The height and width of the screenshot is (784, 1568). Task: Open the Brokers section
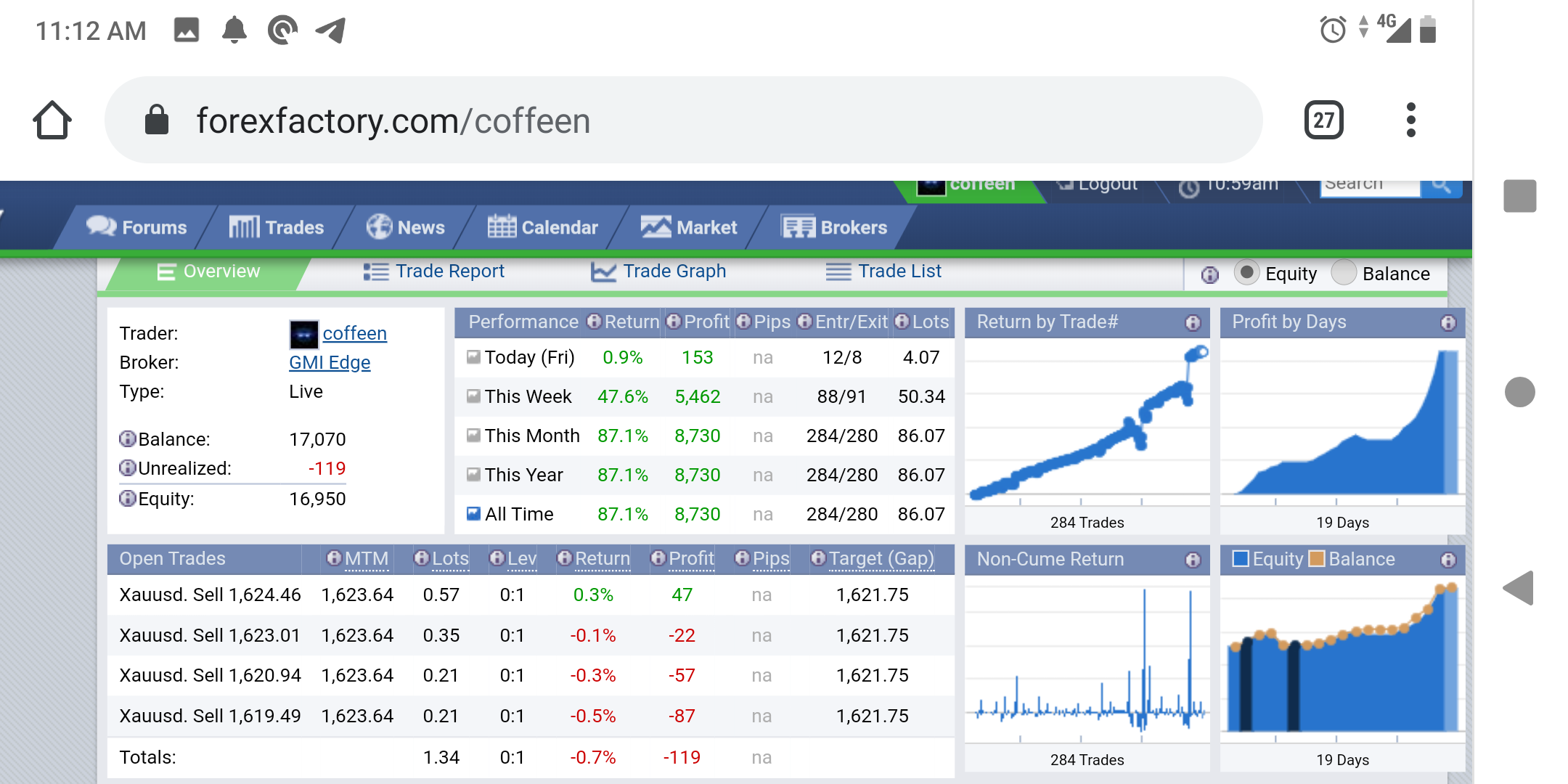coord(834,227)
